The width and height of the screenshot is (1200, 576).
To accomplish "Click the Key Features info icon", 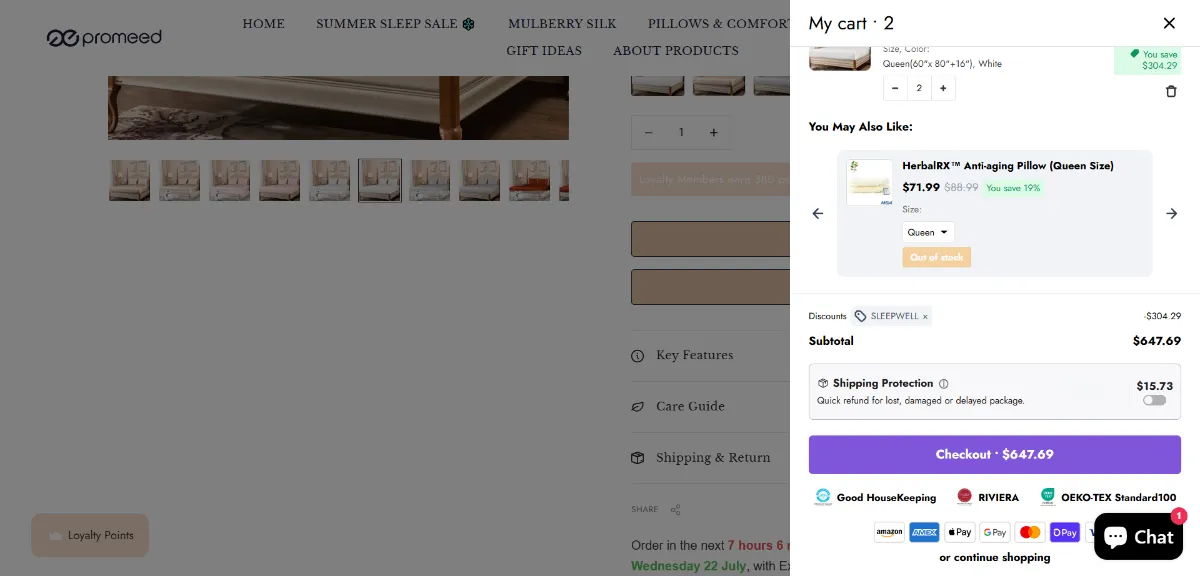I will click(x=638, y=356).
